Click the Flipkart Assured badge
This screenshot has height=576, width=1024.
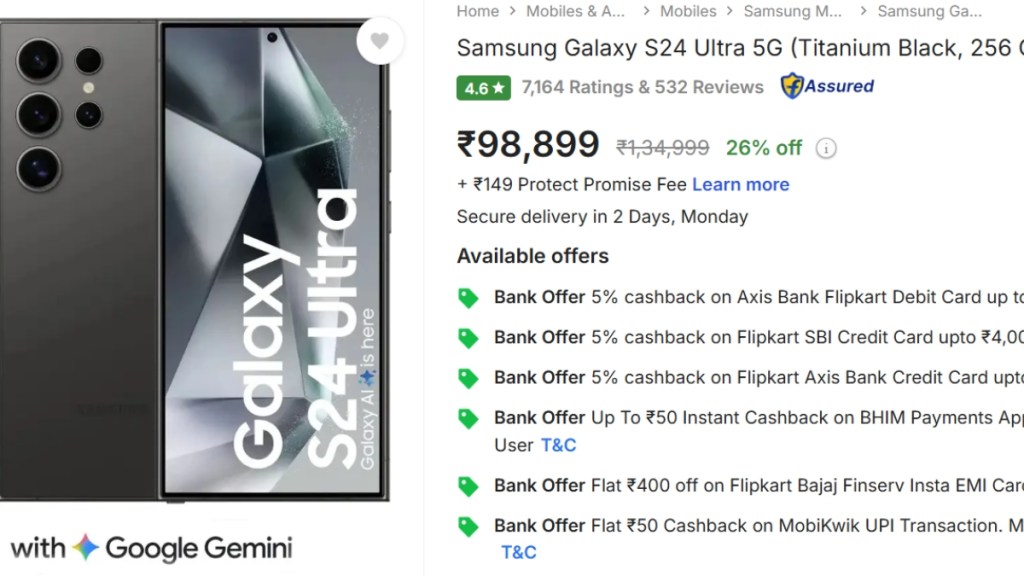(x=827, y=87)
